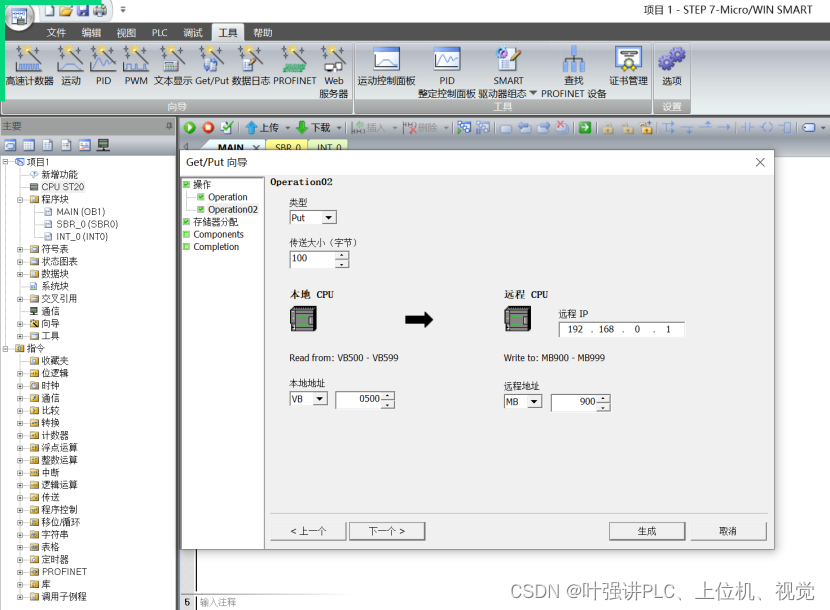
Task: Click the green Run PLC button
Action: point(190,128)
